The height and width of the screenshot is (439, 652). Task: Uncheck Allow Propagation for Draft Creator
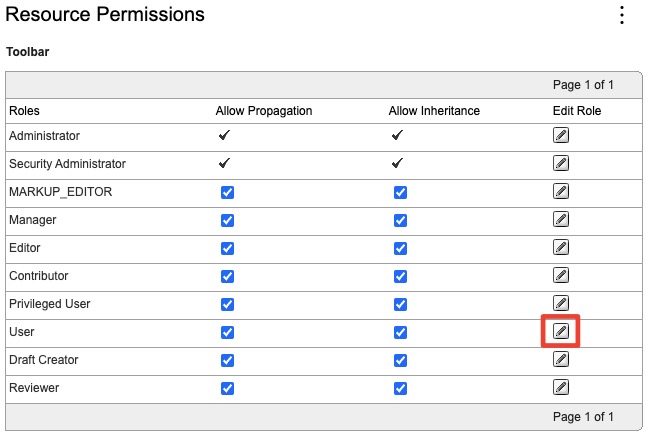click(227, 360)
